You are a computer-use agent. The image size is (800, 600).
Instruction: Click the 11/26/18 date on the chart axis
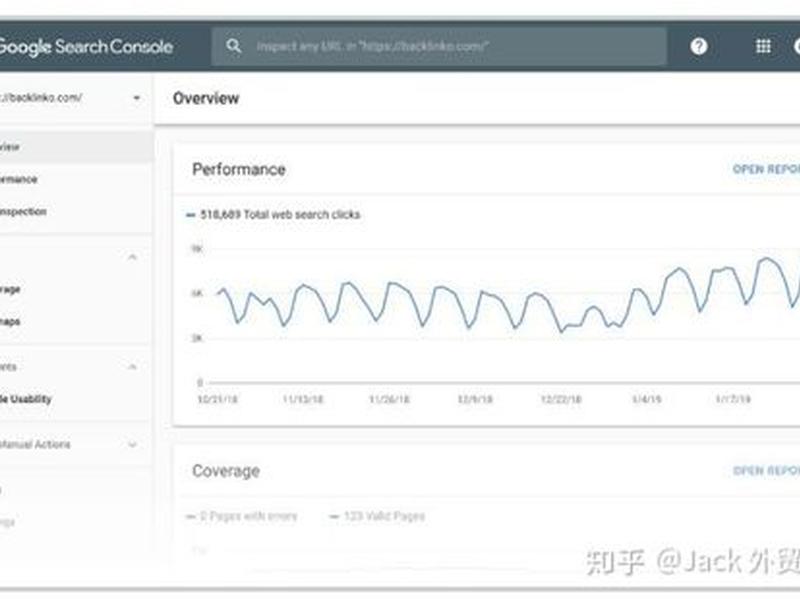[389, 399]
